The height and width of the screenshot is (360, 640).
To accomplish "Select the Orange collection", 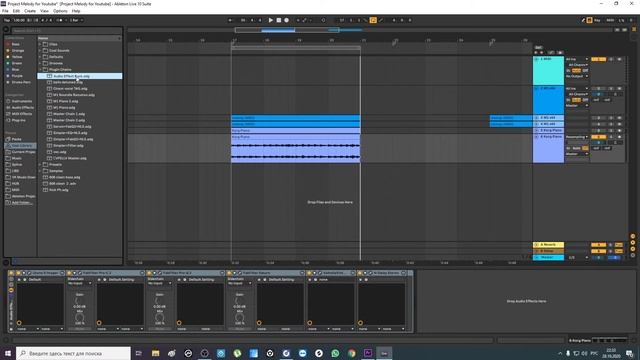I will (x=18, y=51).
